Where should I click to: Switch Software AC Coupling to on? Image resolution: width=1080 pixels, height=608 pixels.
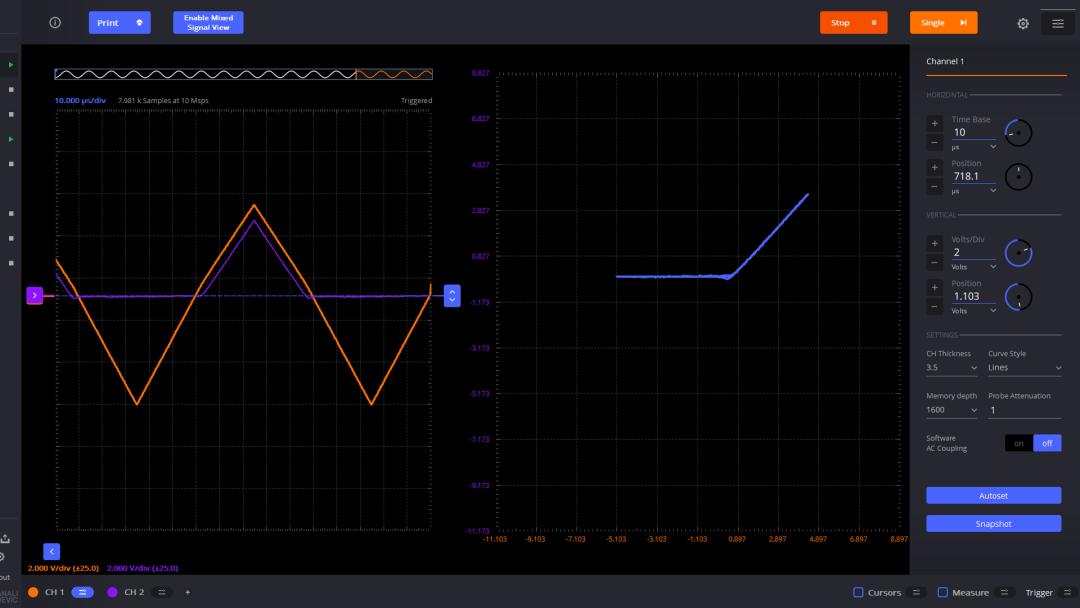click(x=1018, y=443)
